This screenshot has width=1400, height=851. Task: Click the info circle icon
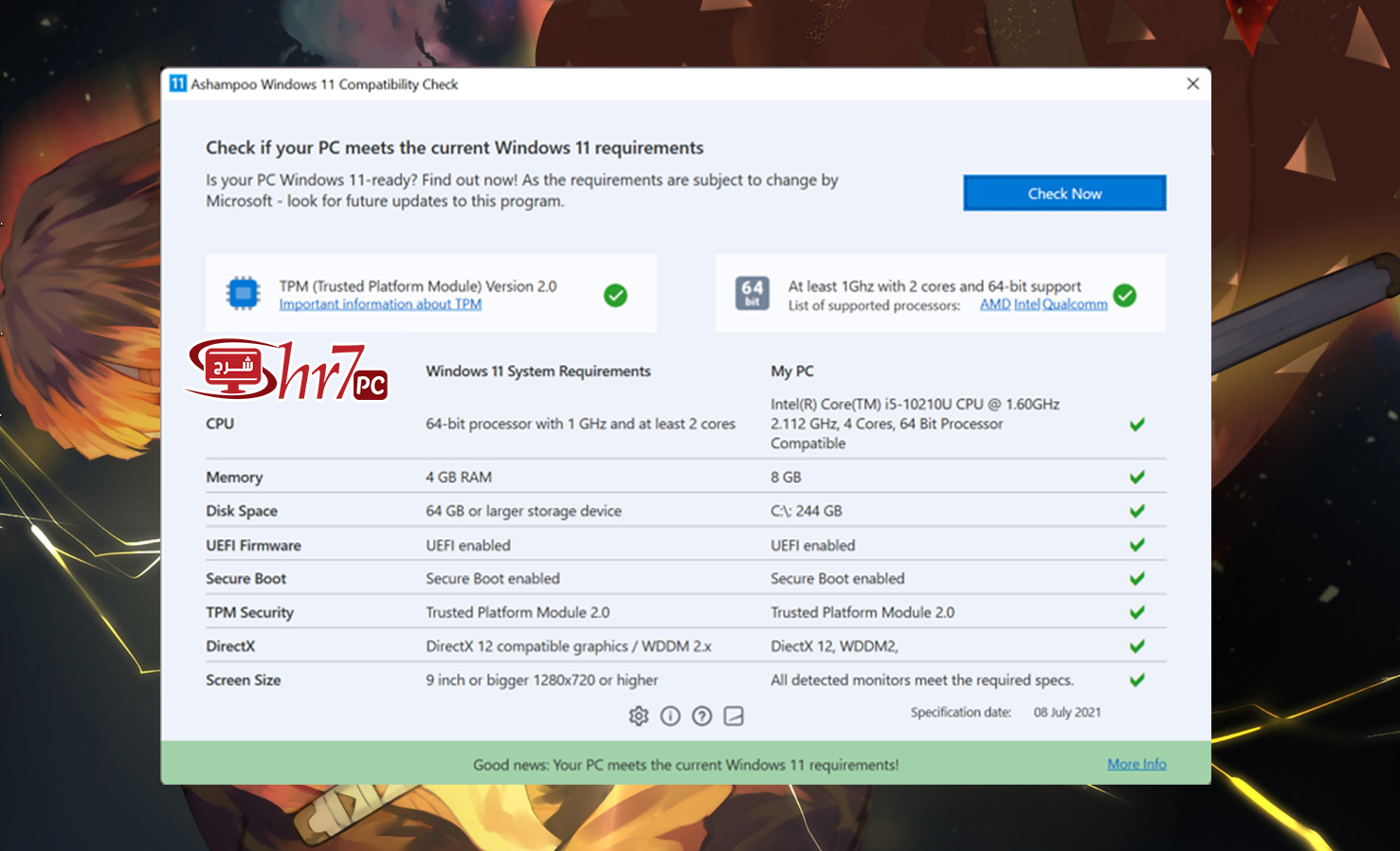point(670,716)
